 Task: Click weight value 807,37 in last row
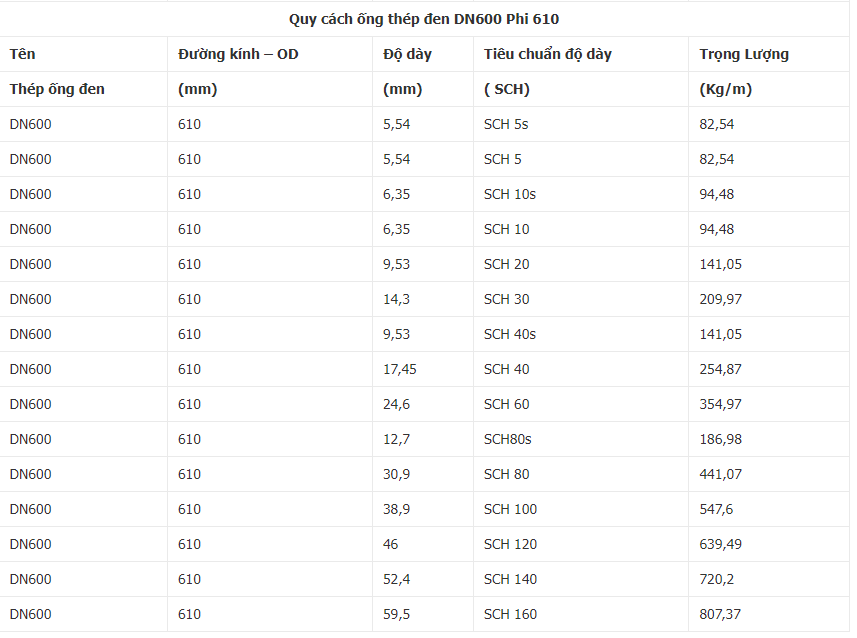721,614
